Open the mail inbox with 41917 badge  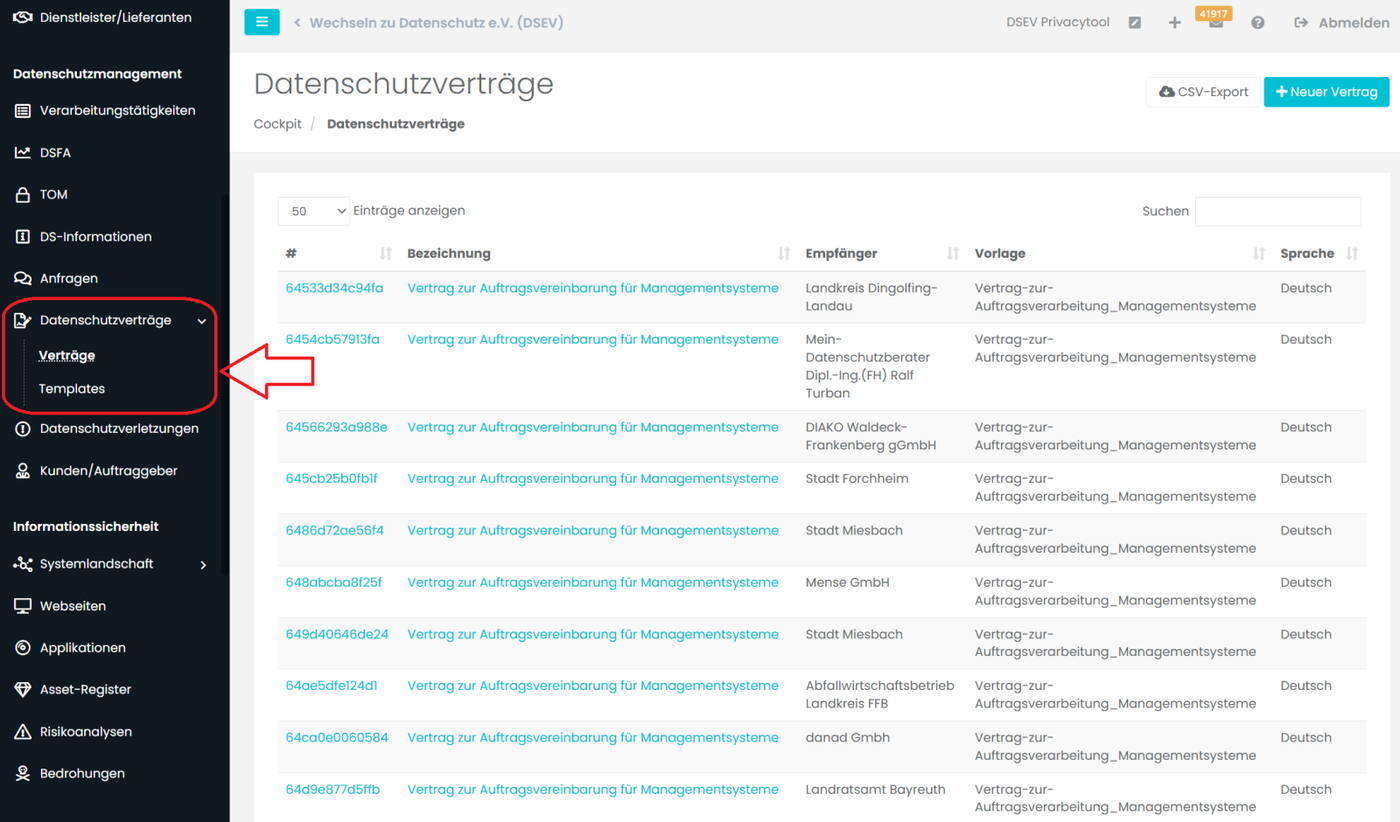click(x=1216, y=23)
